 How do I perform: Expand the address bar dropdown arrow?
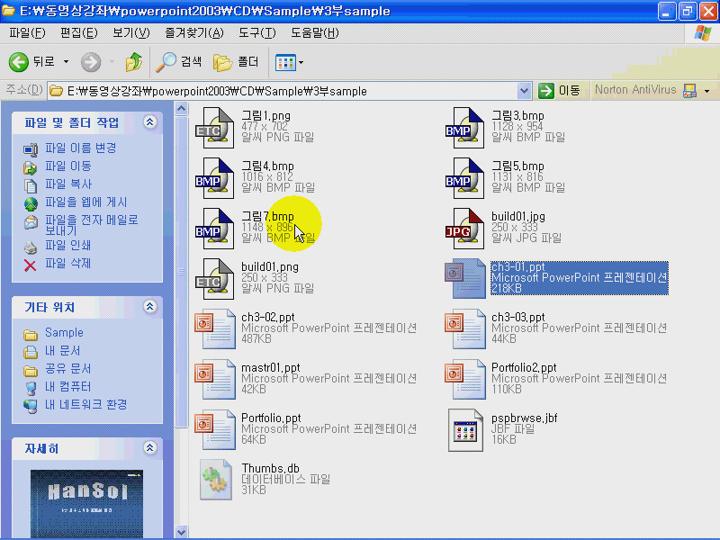click(524, 91)
